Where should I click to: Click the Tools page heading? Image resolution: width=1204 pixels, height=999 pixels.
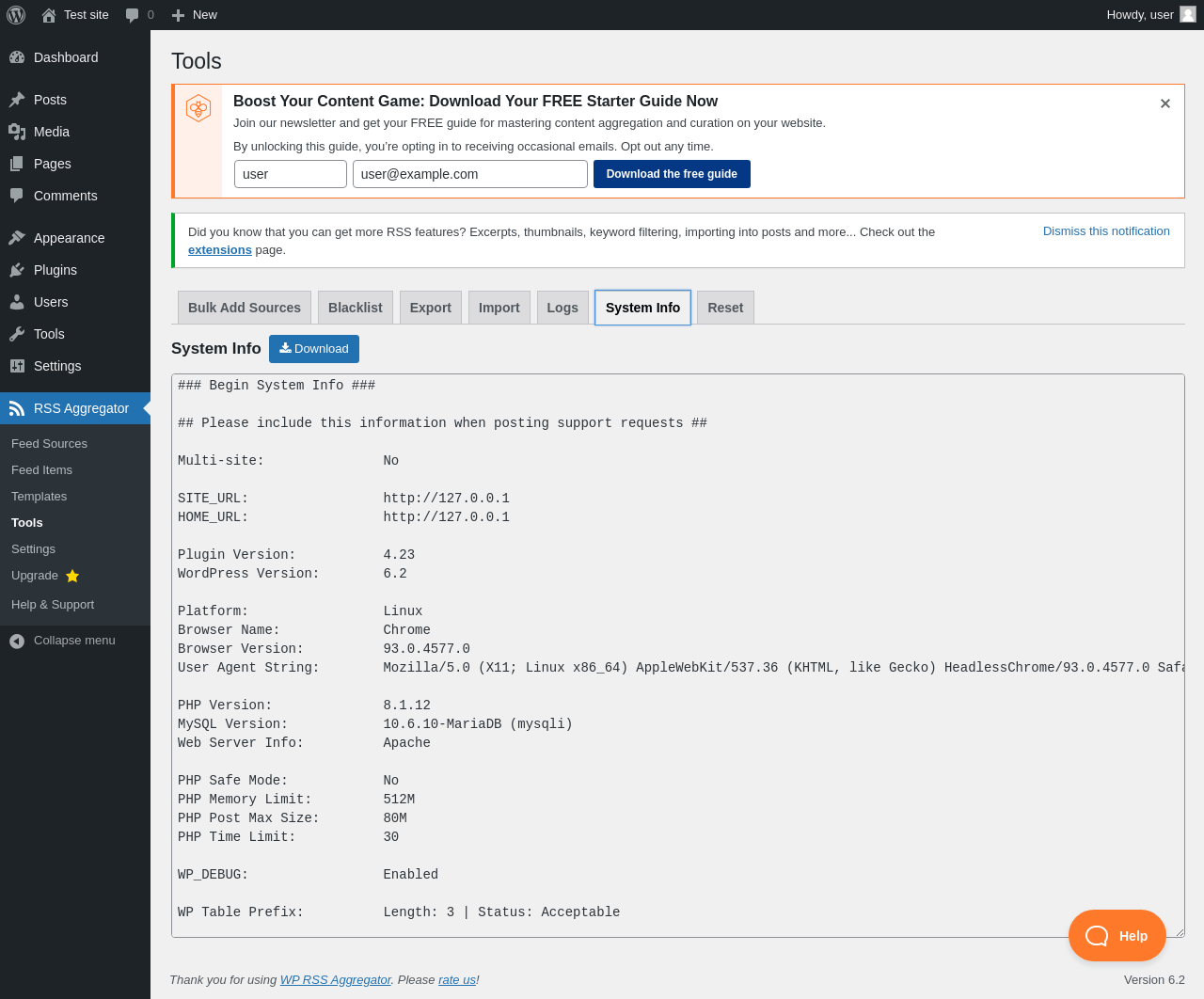click(197, 61)
